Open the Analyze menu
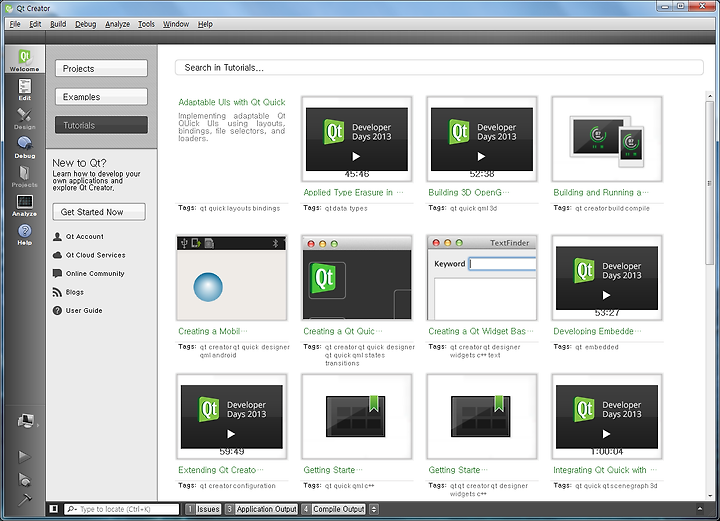Screen dimensions: 720x521 117,24
